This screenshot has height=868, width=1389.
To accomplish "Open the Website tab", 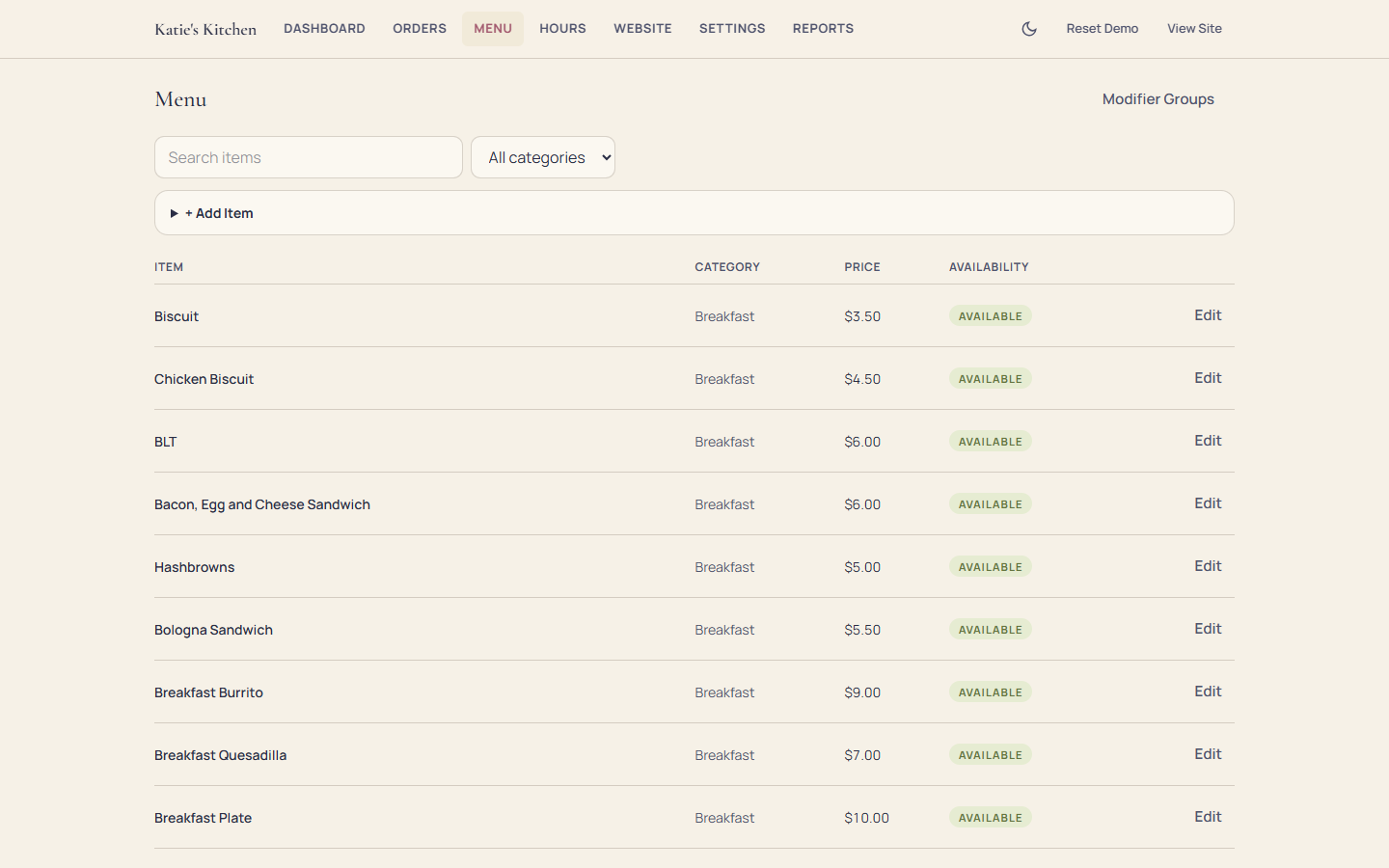I will coord(642,29).
